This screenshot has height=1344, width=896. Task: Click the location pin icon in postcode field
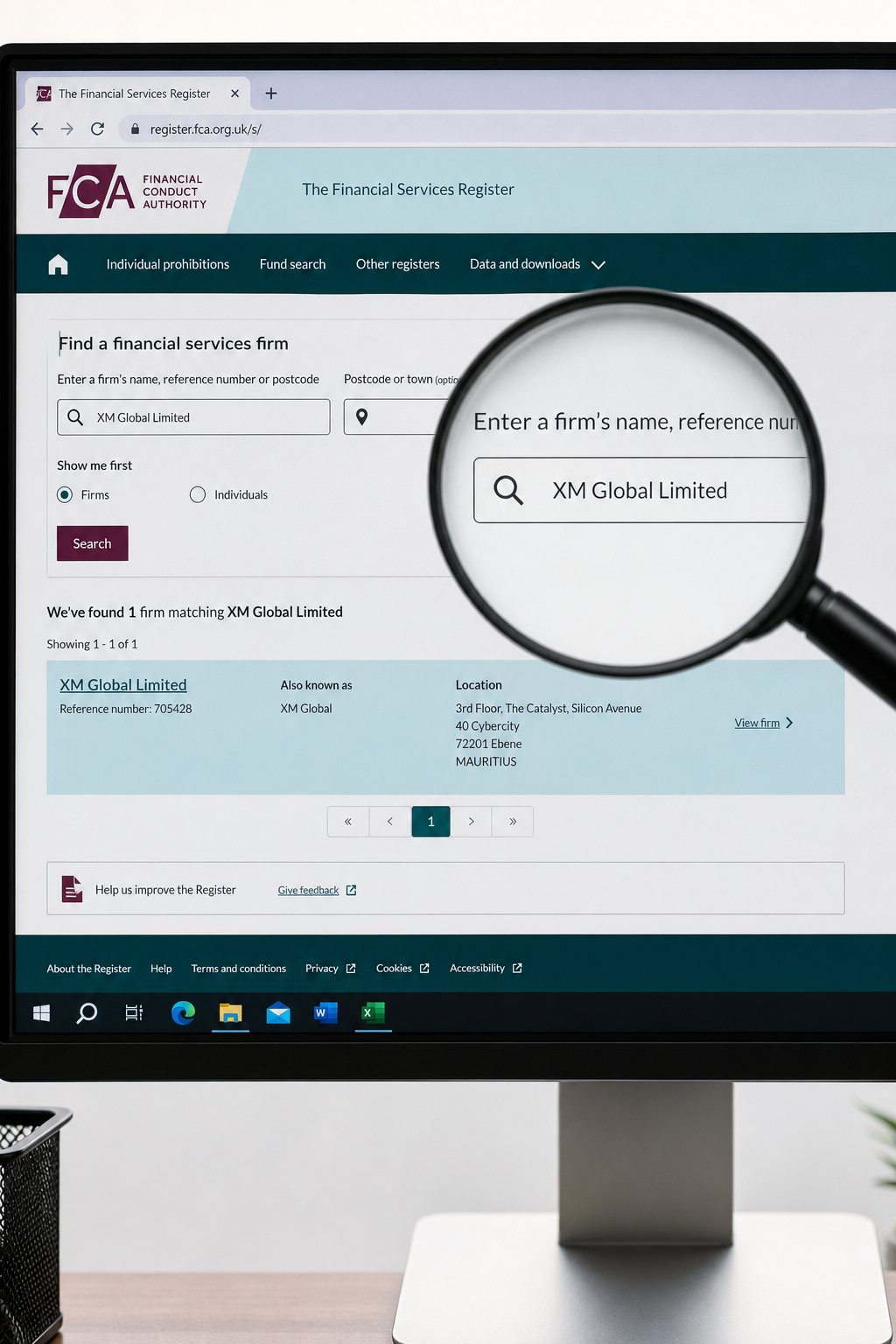(x=361, y=417)
